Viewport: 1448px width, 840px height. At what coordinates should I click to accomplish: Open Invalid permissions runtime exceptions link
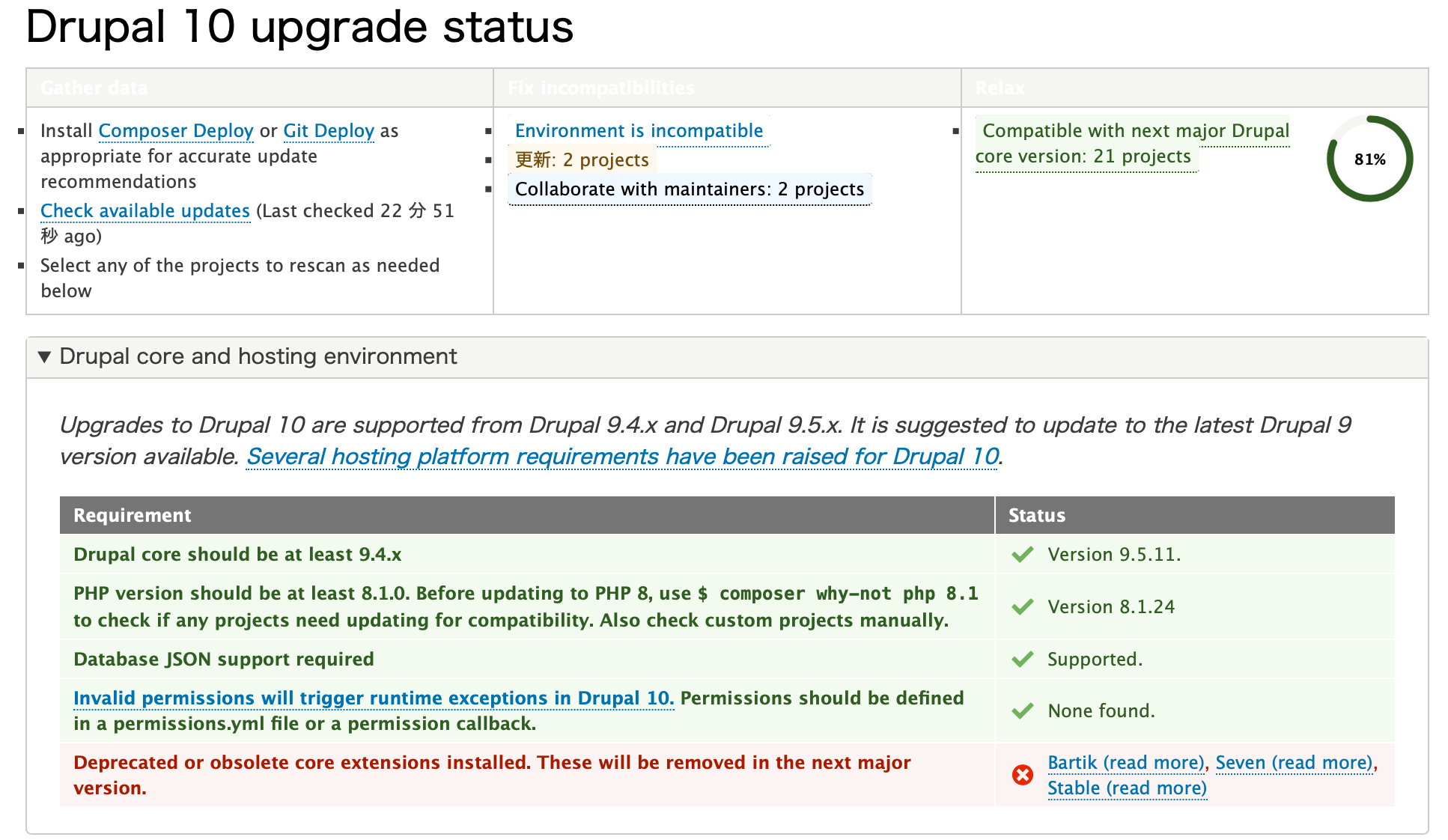coord(373,699)
